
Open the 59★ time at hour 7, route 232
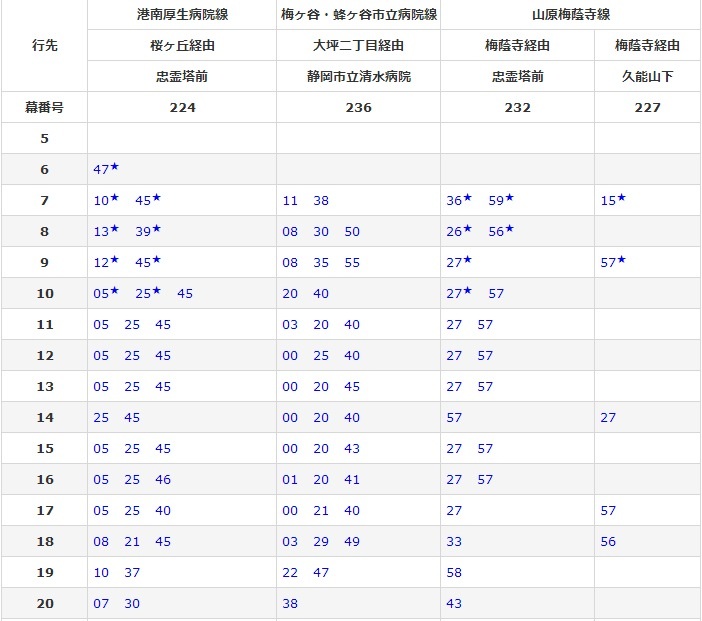pos(501,200)
